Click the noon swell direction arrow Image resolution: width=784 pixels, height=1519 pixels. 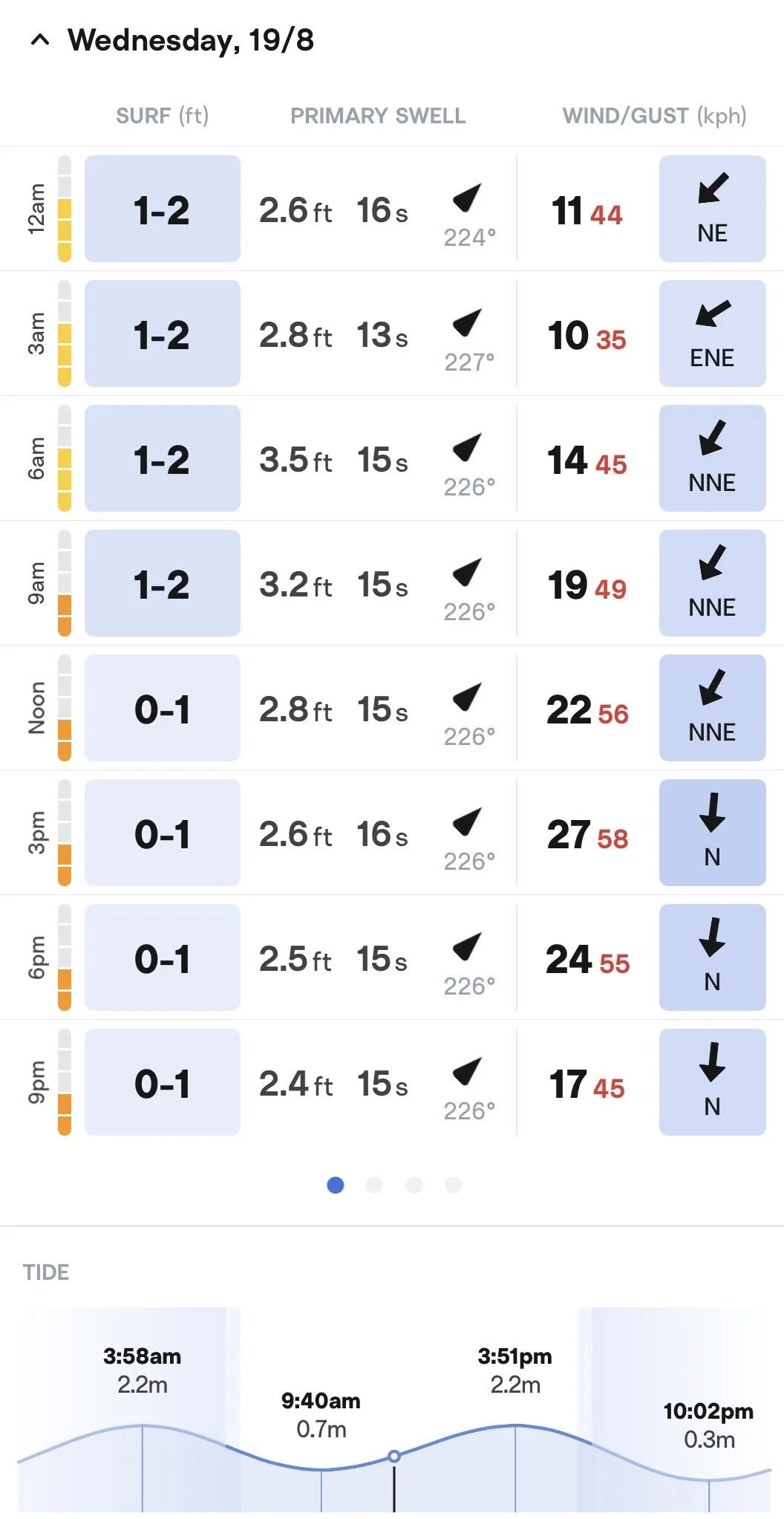(468, 696)
